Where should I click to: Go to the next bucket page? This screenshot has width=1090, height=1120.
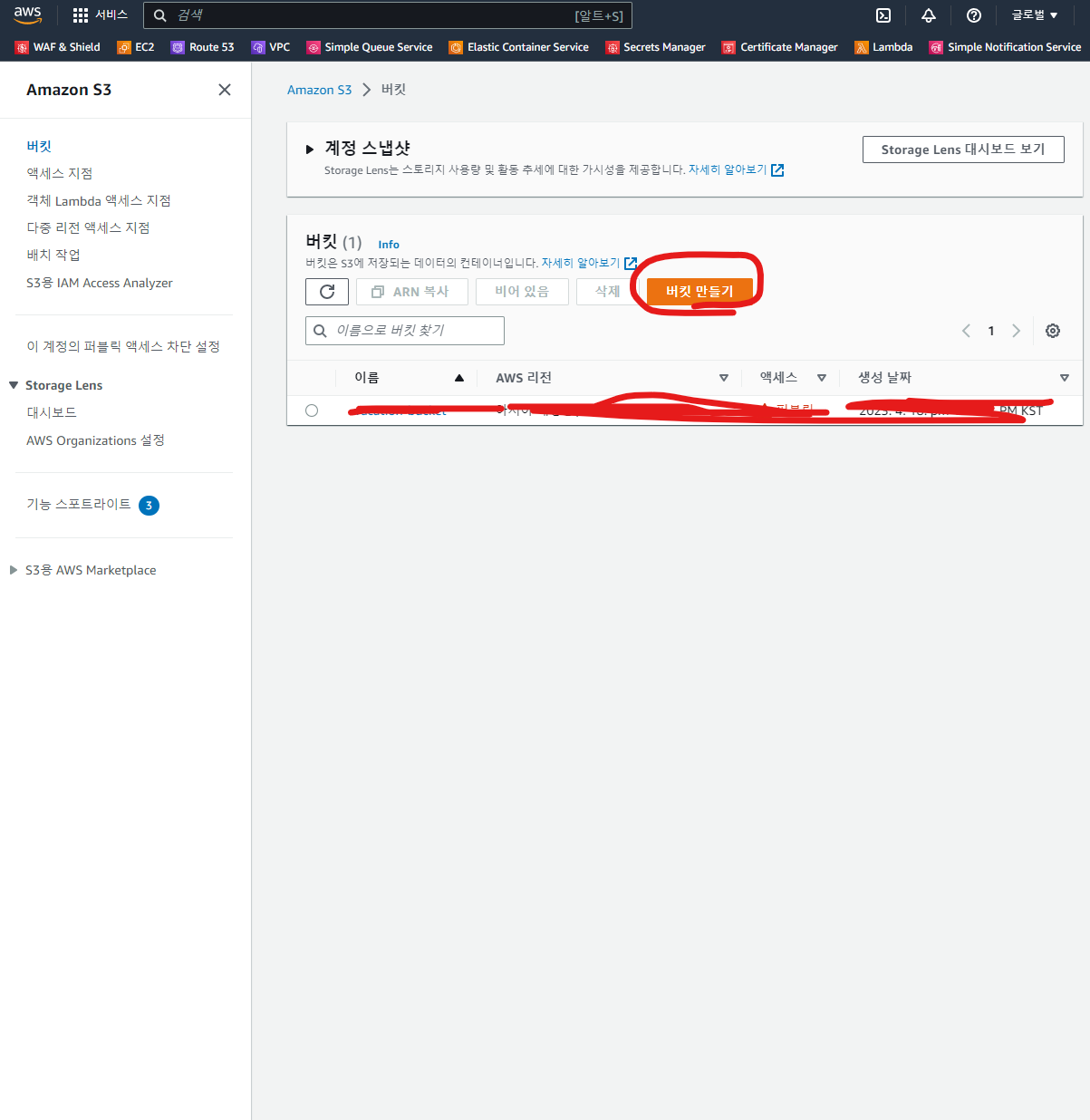click(1017, 331)
